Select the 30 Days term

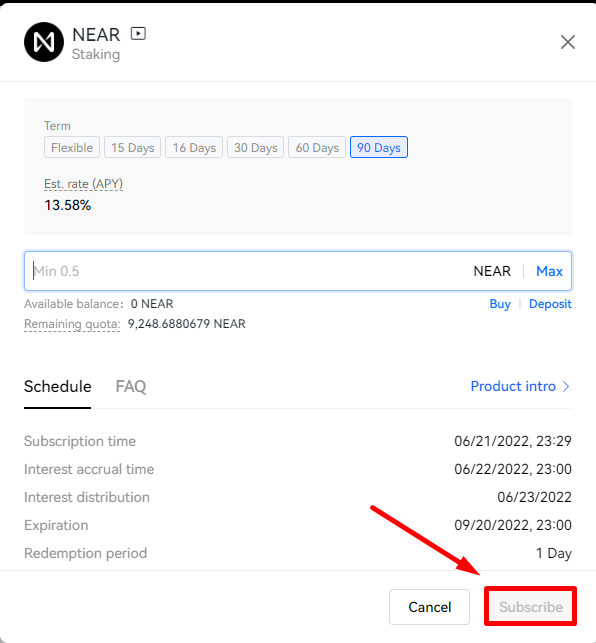(x=256, y=147)
